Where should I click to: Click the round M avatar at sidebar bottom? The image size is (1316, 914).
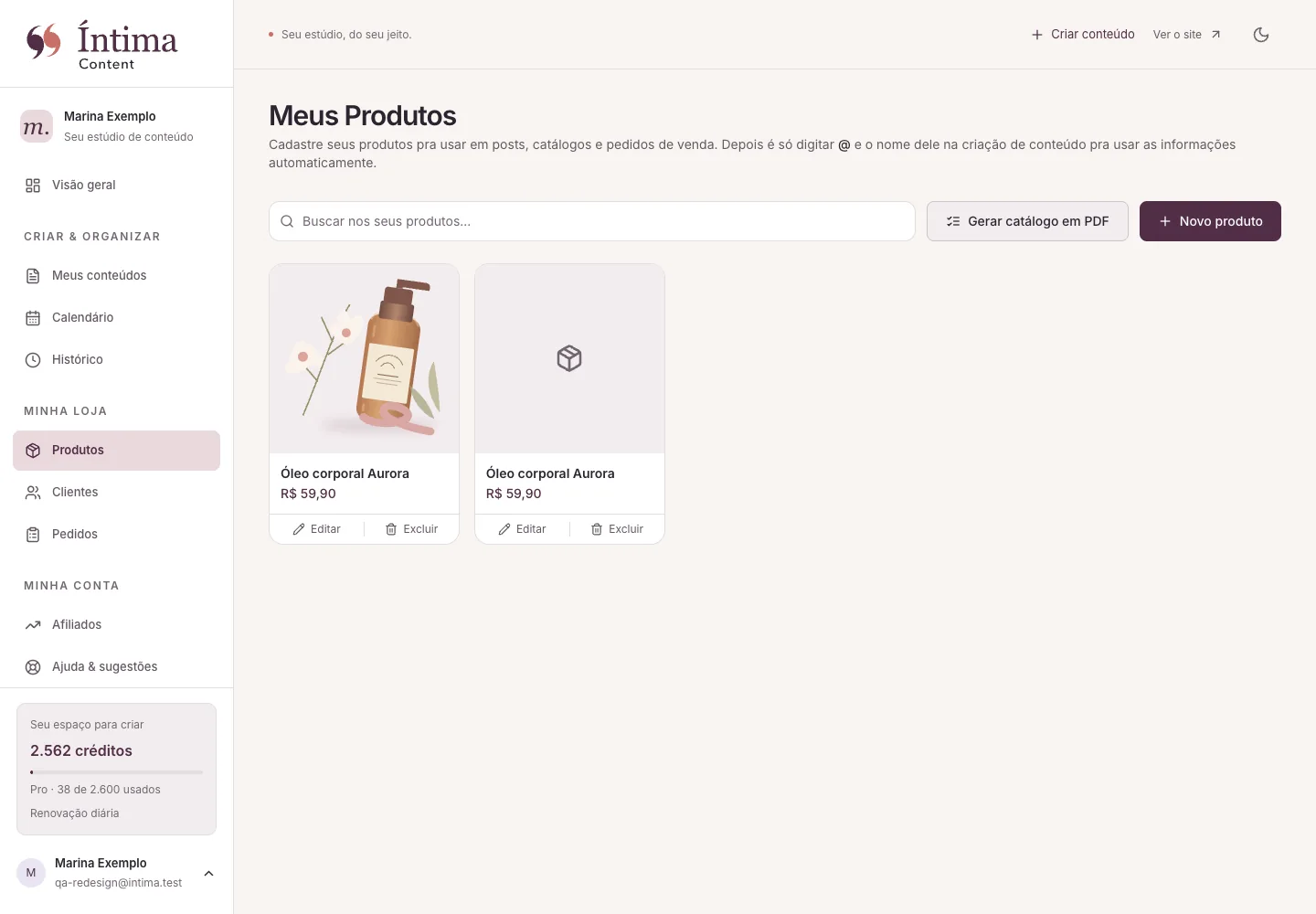31,873
